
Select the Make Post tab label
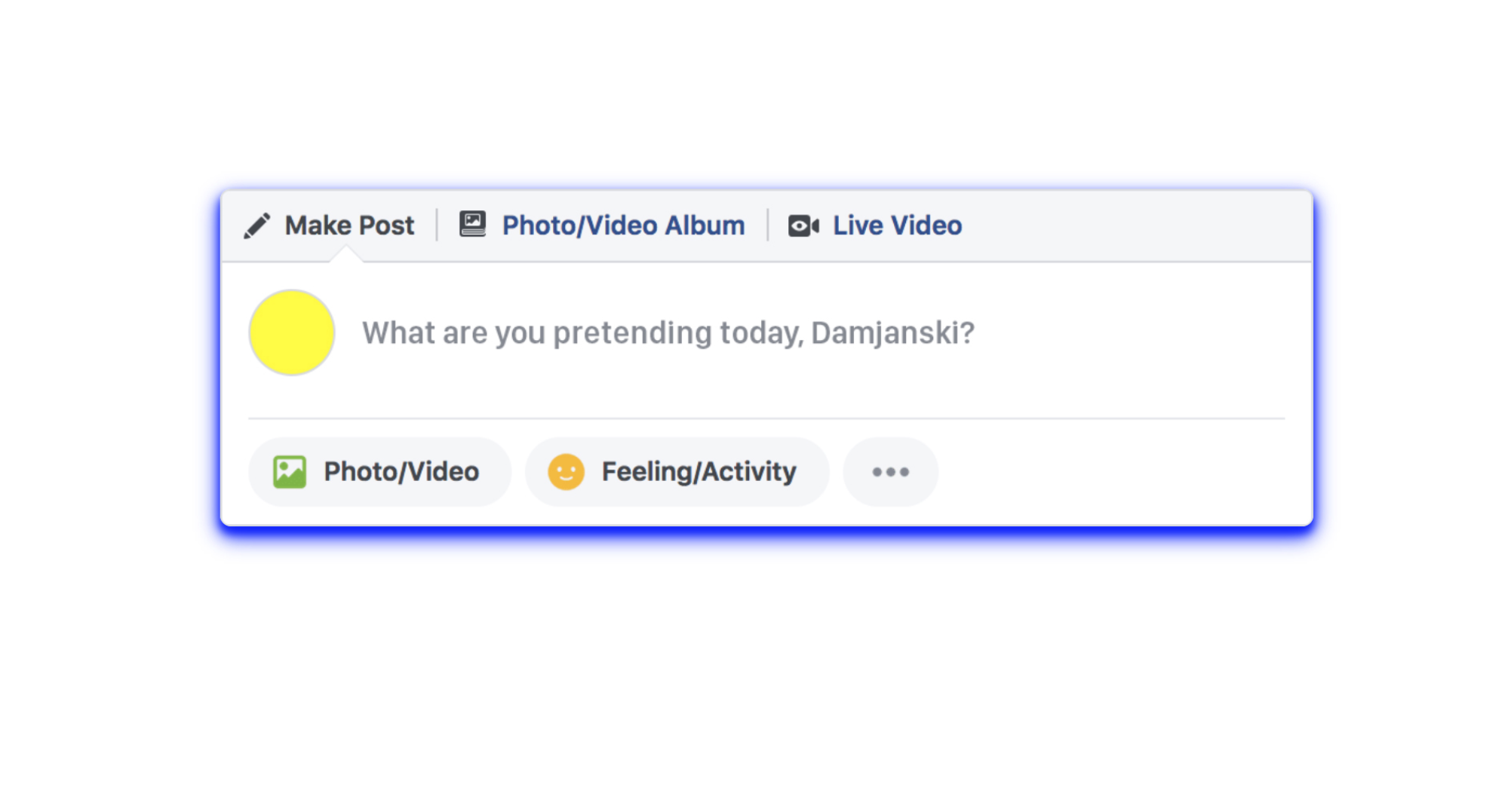(x=349, y=225)
